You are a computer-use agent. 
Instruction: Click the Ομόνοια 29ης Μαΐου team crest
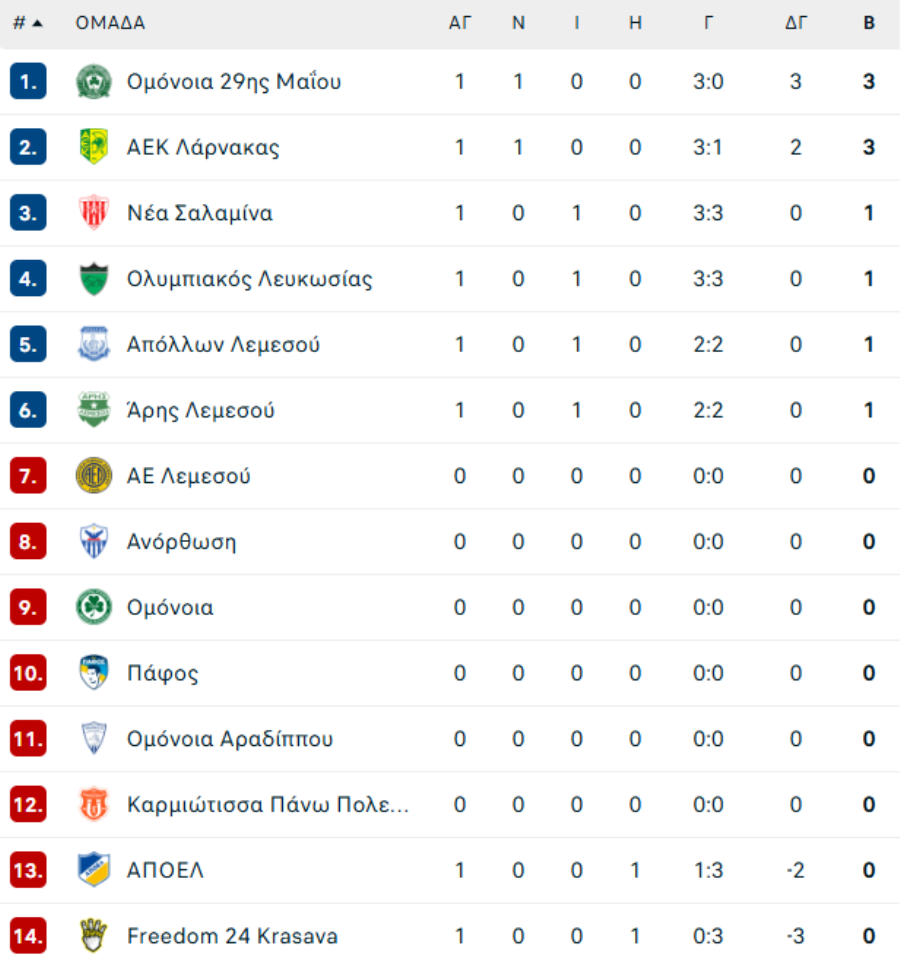point(94,81)
